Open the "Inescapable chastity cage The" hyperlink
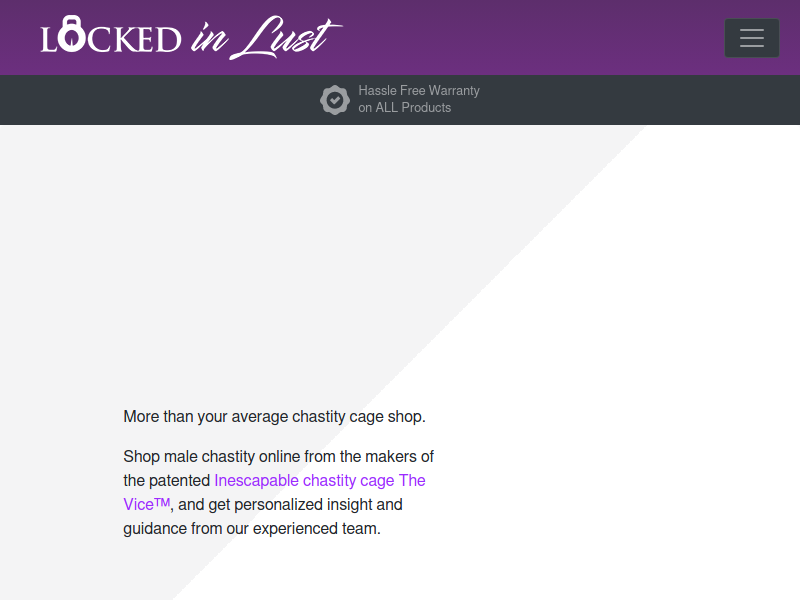The image size is (800, 600). coord(320,480)
